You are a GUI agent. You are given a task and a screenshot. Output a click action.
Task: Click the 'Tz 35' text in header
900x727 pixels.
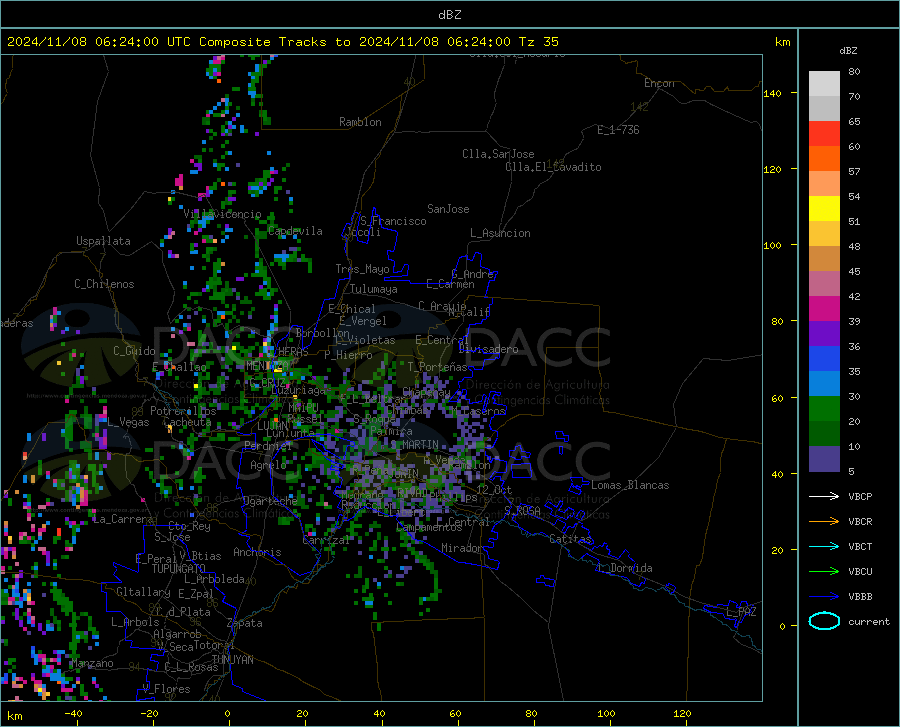[538, 42]
